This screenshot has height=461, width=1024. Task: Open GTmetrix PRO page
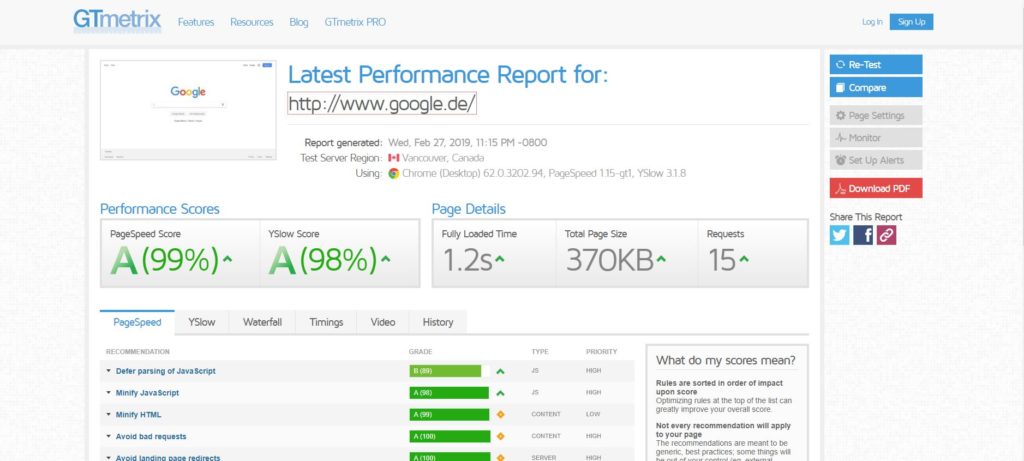(x=355, y=22)
